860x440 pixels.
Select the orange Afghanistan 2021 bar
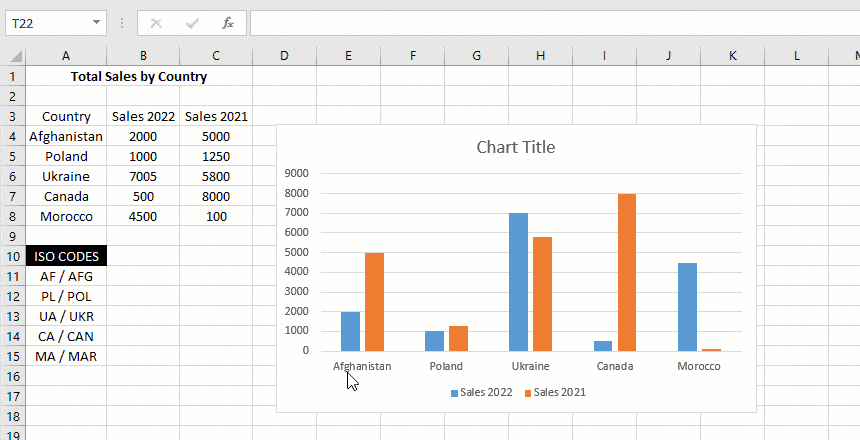tap(375, 302)
